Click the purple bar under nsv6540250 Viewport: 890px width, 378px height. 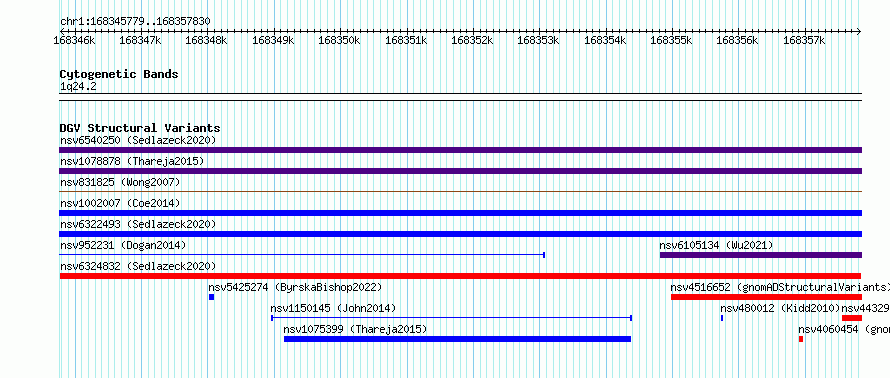tap(460, 150)
